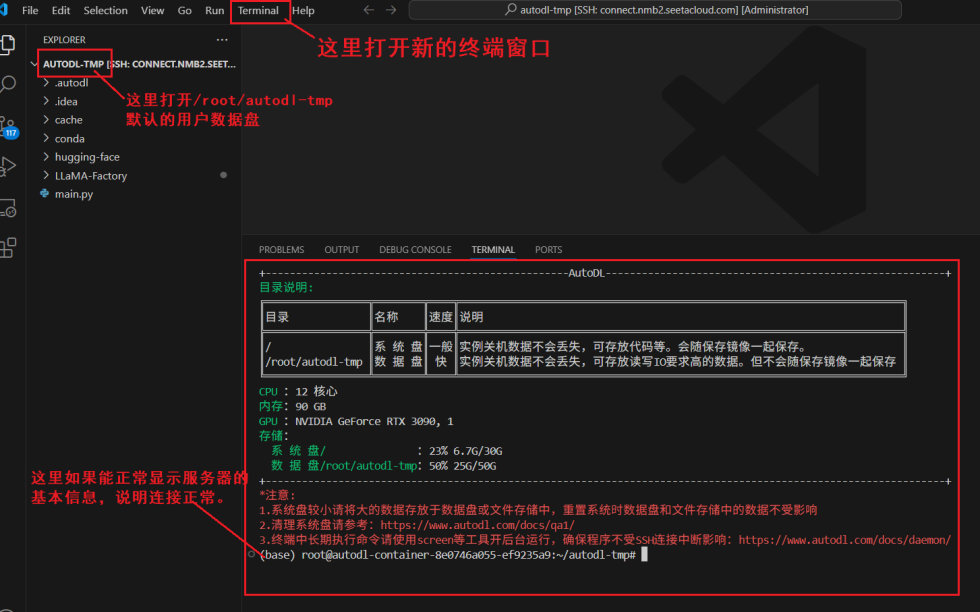
Task: Go back with the navigation arrow
Action: 368,10
